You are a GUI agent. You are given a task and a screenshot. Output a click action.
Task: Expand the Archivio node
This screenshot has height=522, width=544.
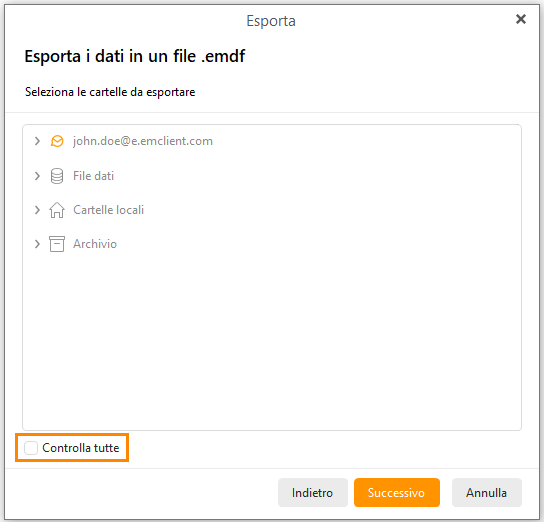point(37,244)
